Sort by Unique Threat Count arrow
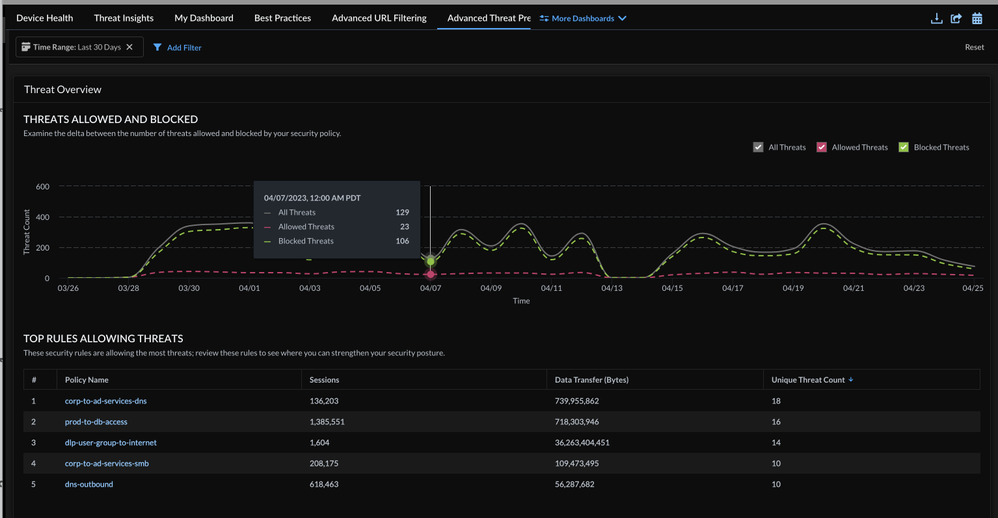Screen dimensions: 998x518 pos(851,380)
